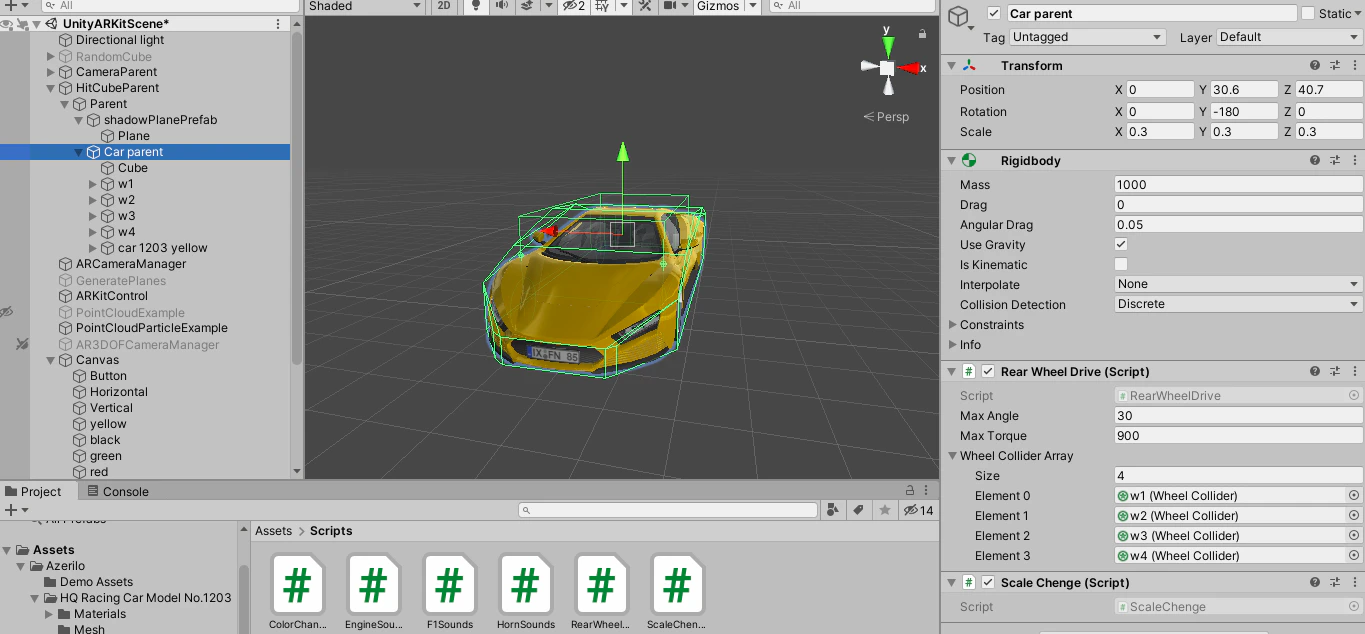Select the RearWheel script asset
This screenshot has height=634, width=1365.
click(x=601, y=592)
